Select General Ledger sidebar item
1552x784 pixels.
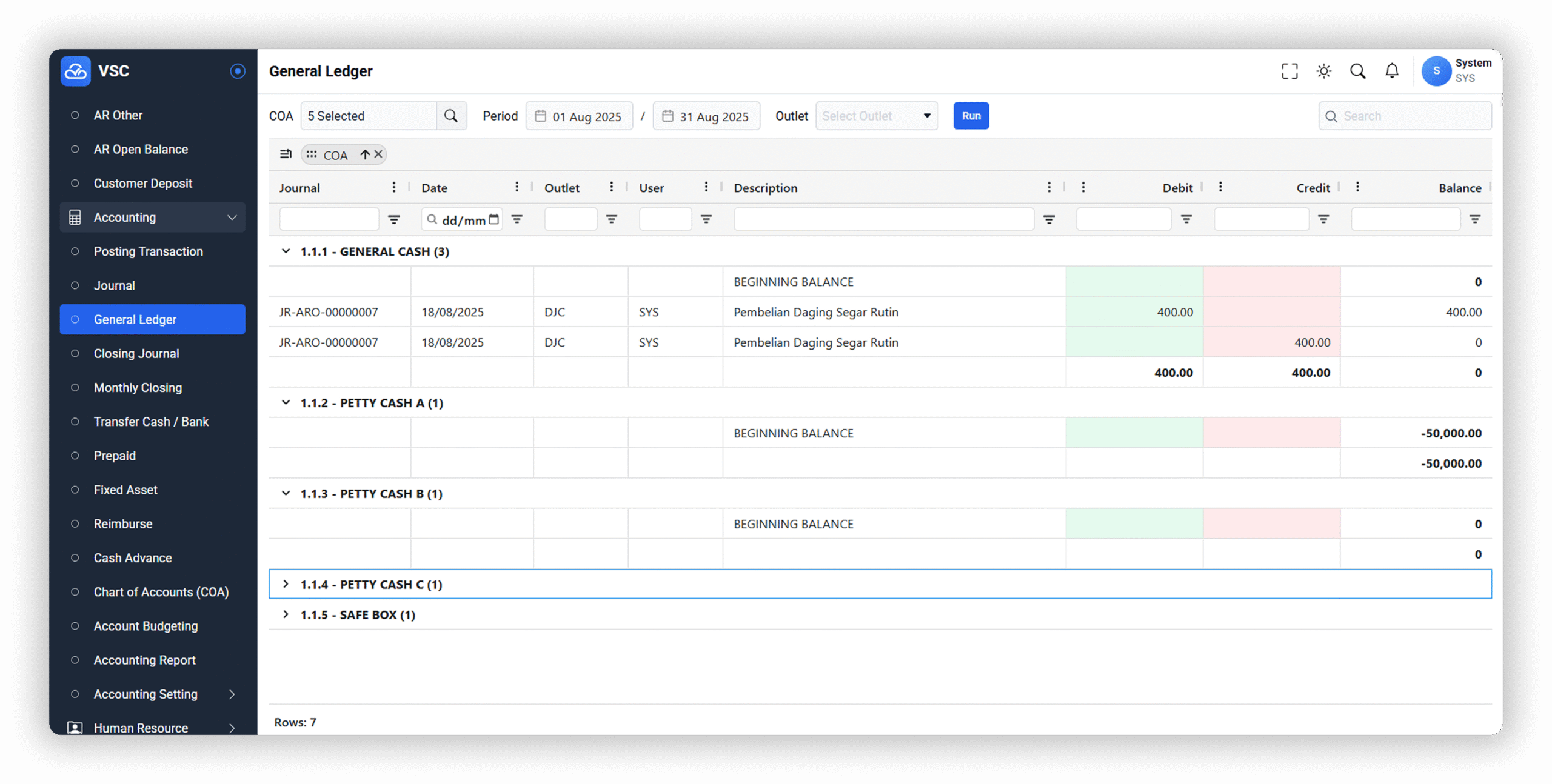(x=153, y=319)
